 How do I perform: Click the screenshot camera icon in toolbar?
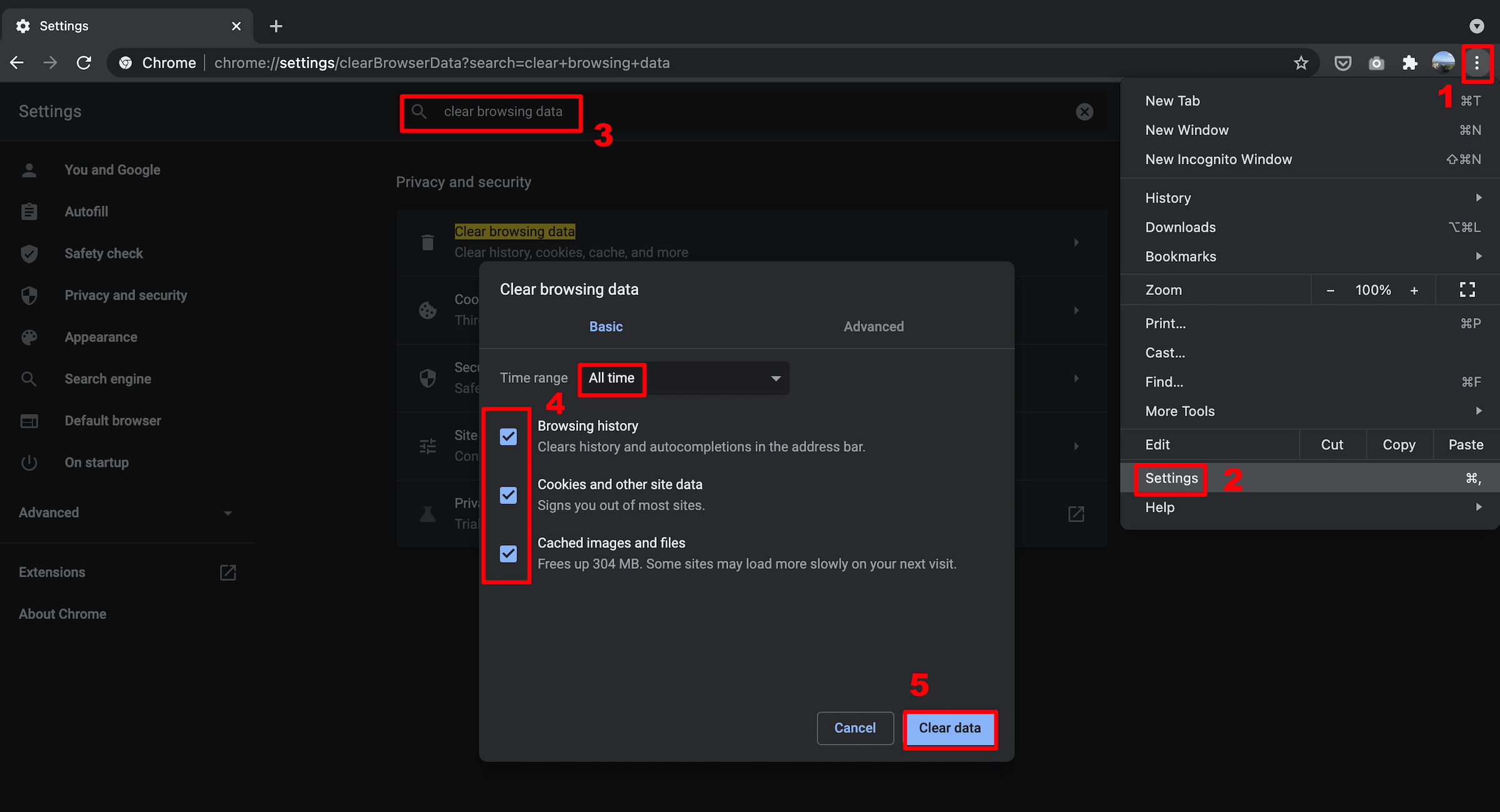point(1376,62)
